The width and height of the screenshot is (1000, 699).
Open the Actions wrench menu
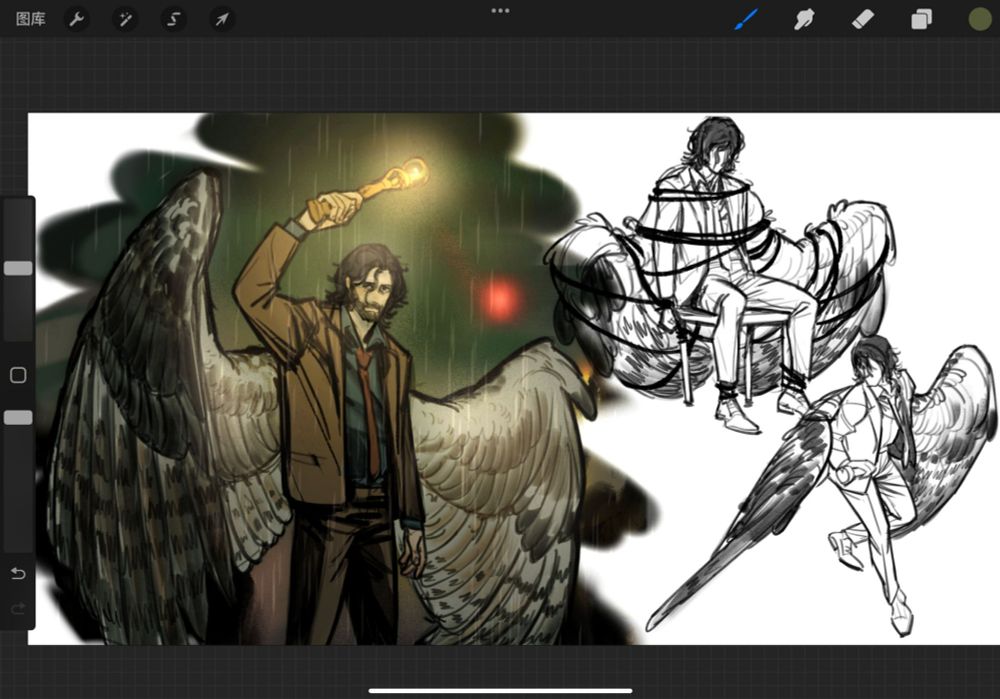point(77,19)
